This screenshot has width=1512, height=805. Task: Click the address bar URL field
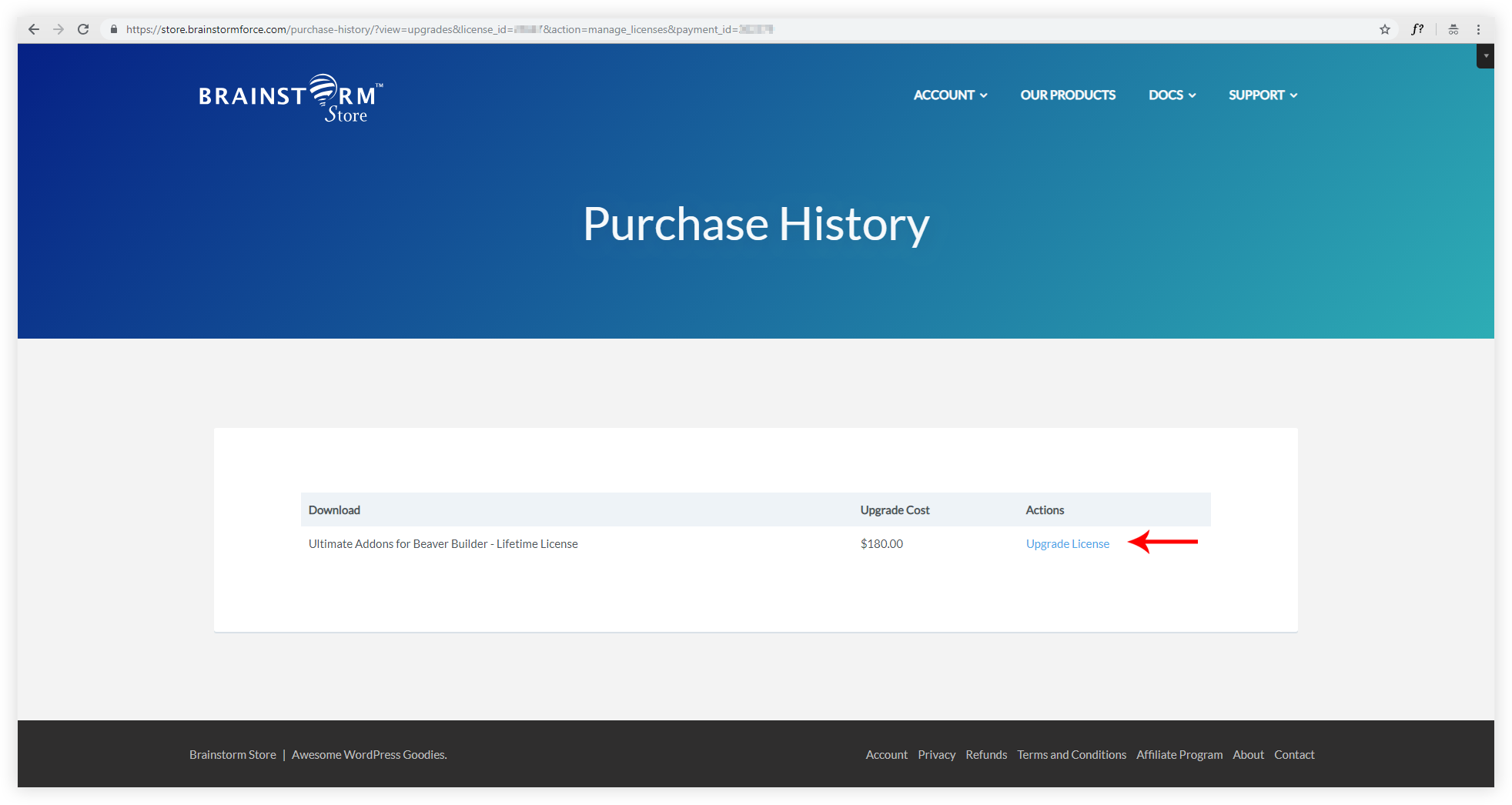693,29
